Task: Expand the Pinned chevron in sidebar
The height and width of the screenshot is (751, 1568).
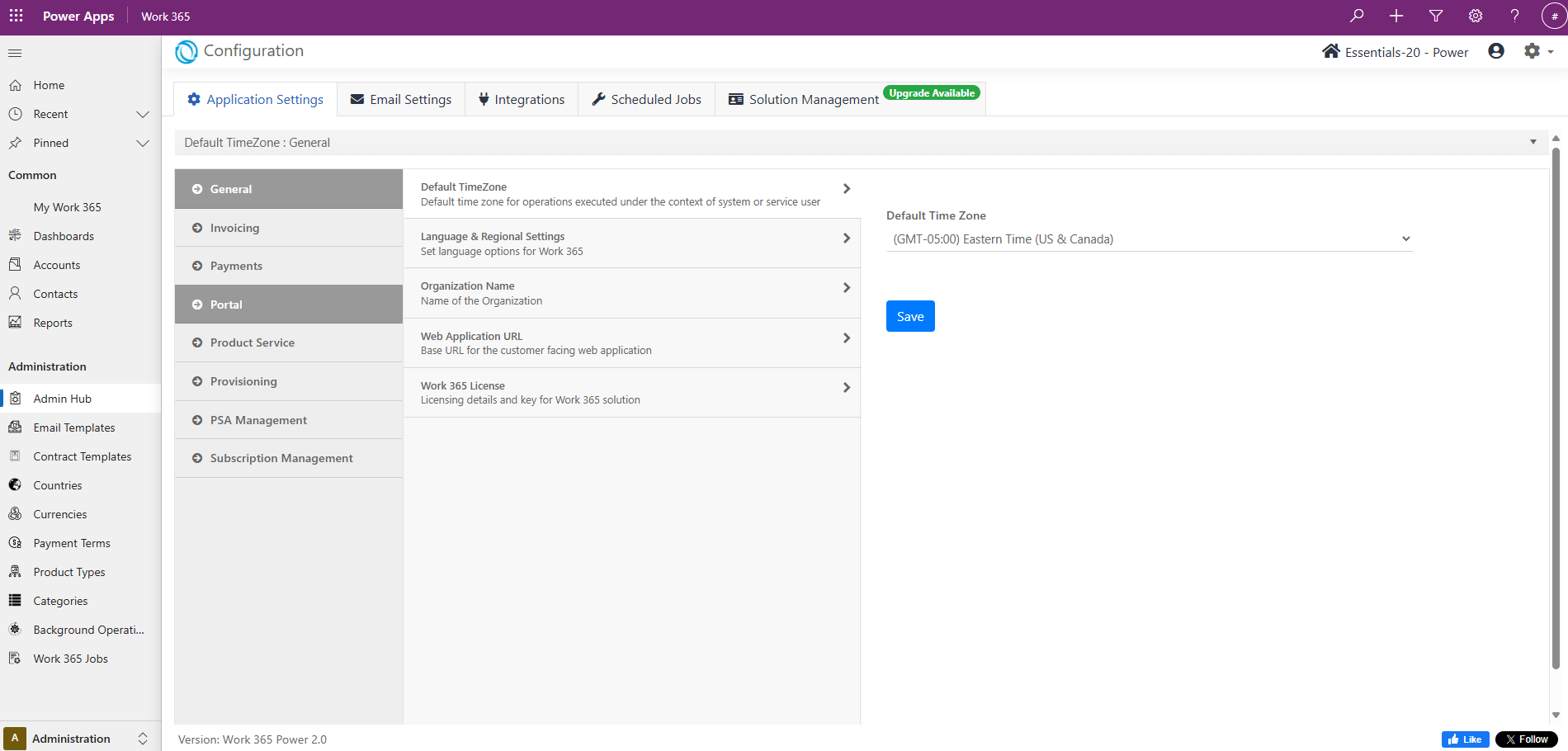Action: [143, 143]
